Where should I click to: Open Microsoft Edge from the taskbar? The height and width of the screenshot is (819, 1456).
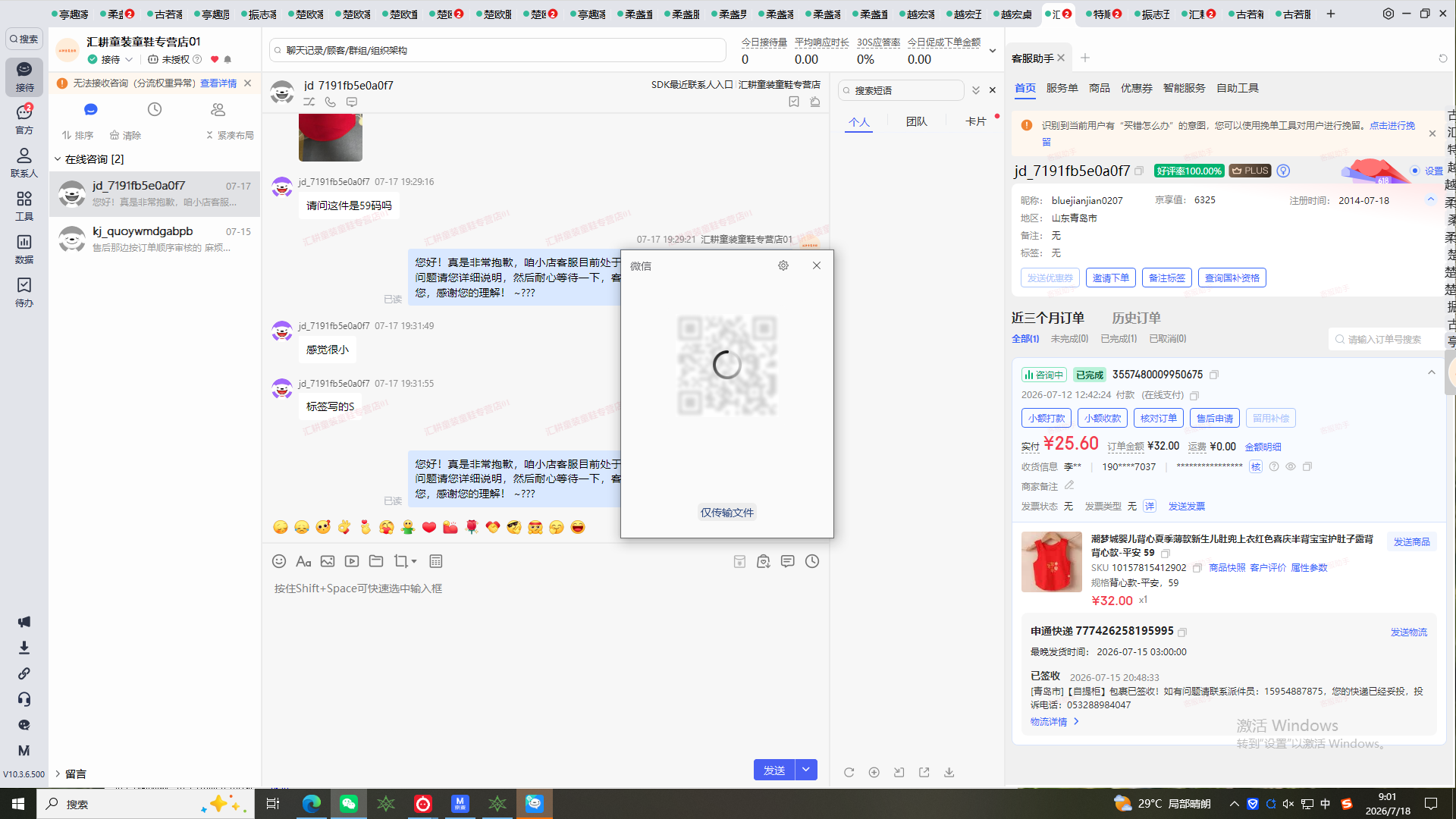pyautogui.click(x=312, y=804)
